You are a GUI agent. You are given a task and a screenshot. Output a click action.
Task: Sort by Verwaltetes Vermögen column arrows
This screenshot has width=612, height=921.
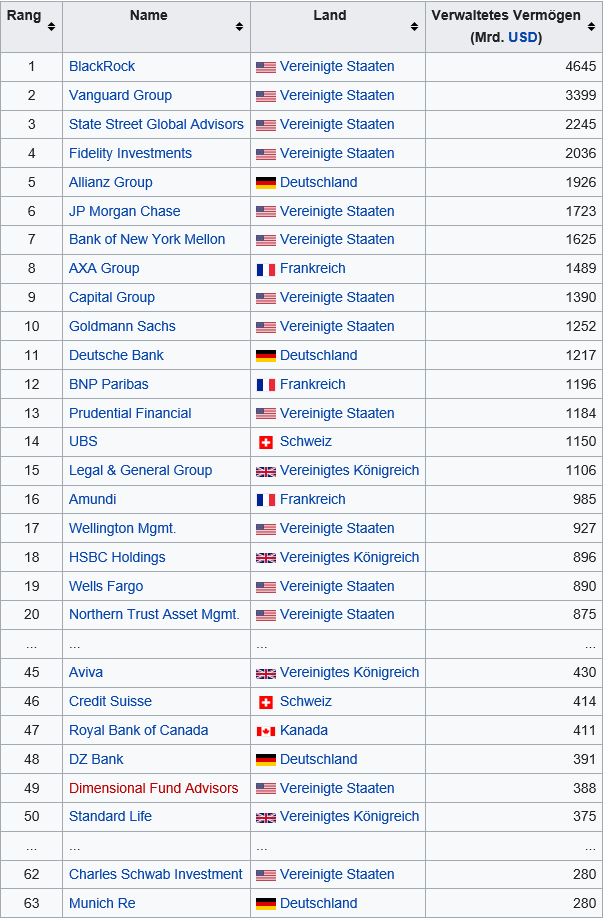pyautogui.click(x=591, y=26)
